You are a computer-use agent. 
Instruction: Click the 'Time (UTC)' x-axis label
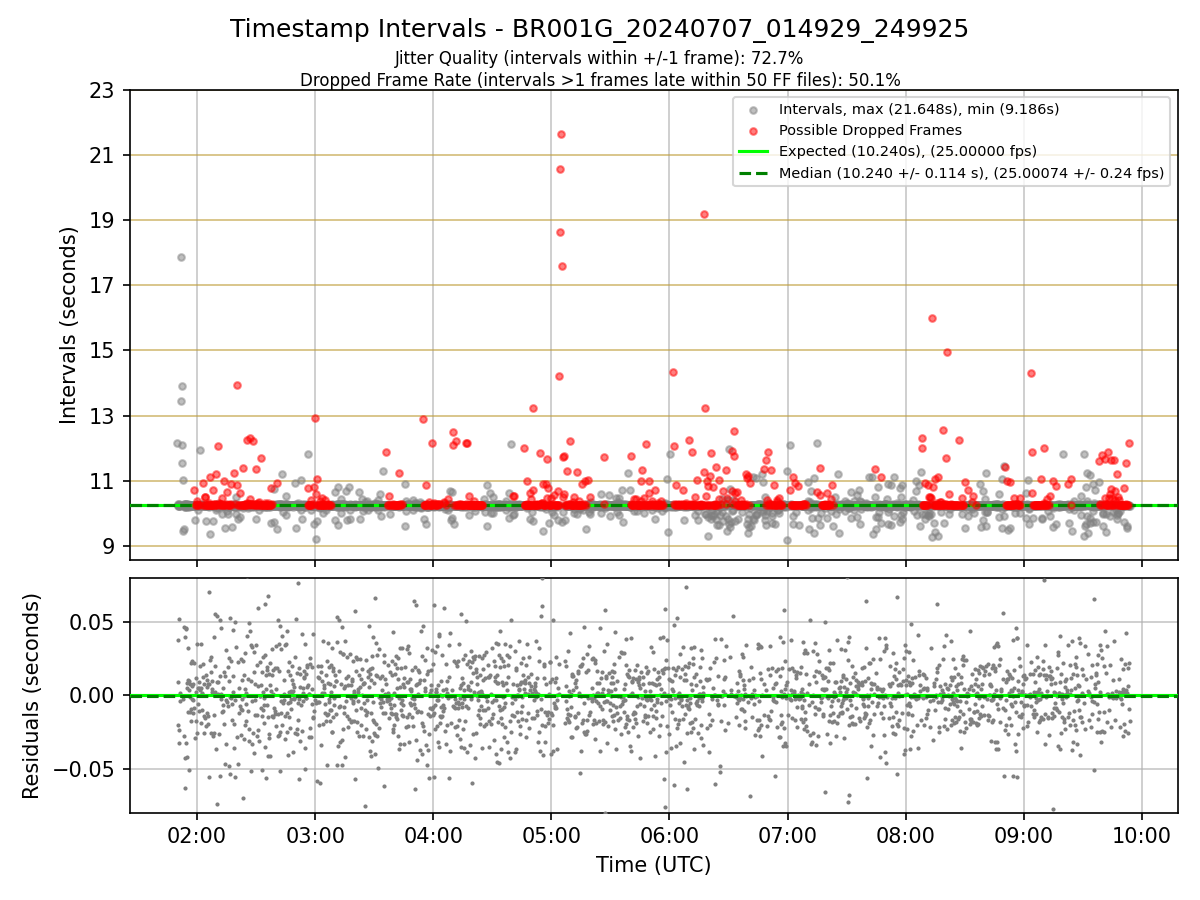653,865
